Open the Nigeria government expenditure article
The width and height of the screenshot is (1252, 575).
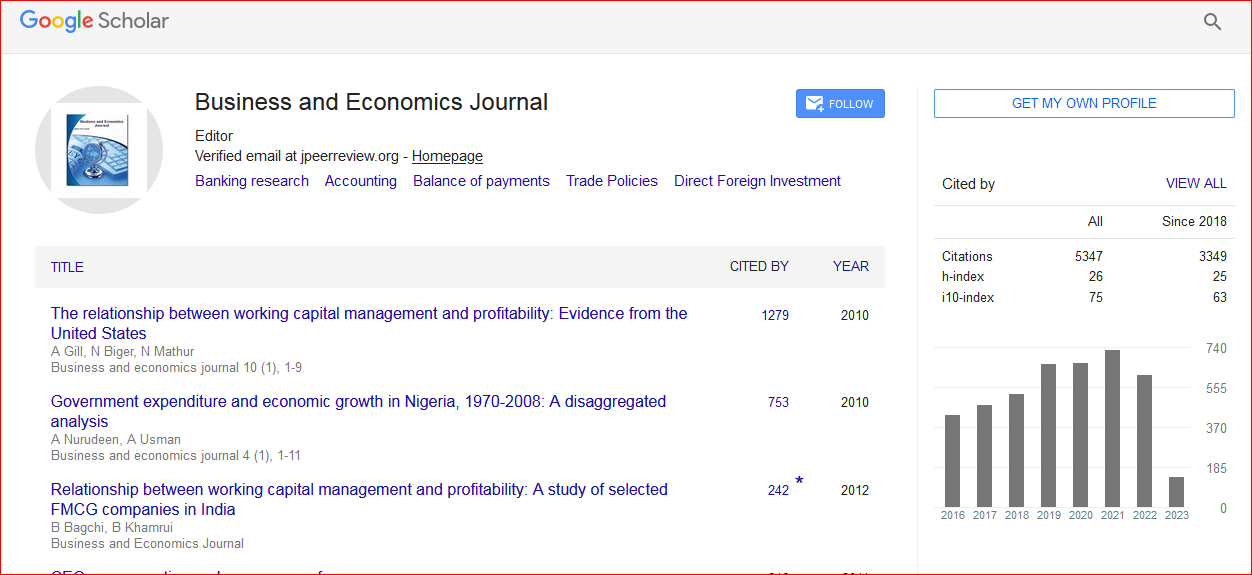[x=358, y=402]
